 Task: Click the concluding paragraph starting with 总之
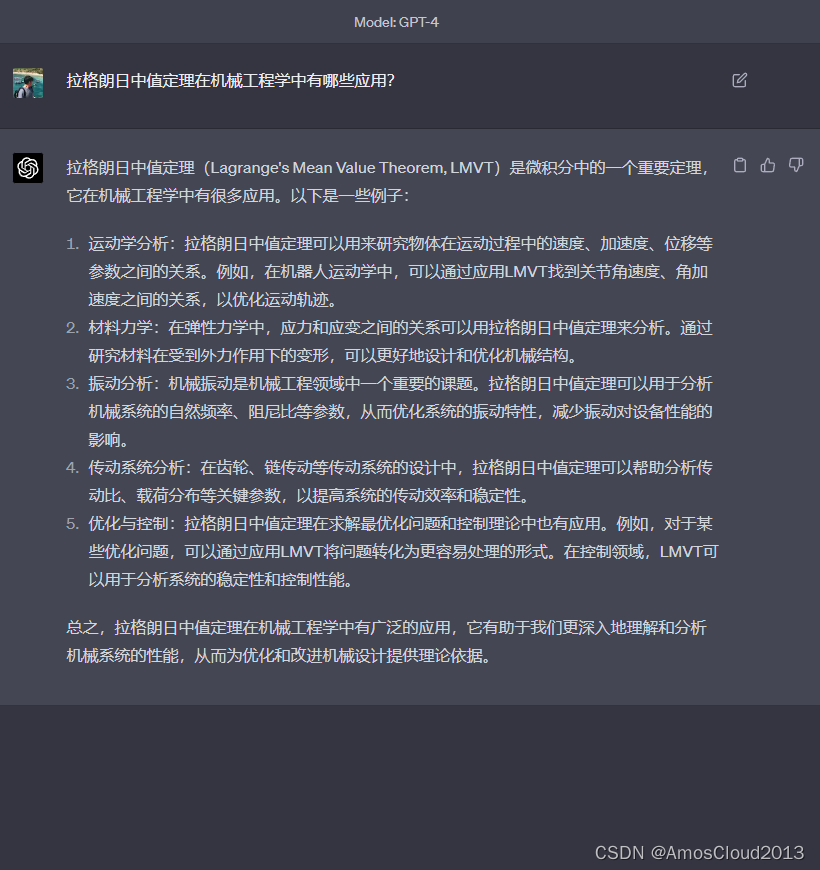click(386, 642)
